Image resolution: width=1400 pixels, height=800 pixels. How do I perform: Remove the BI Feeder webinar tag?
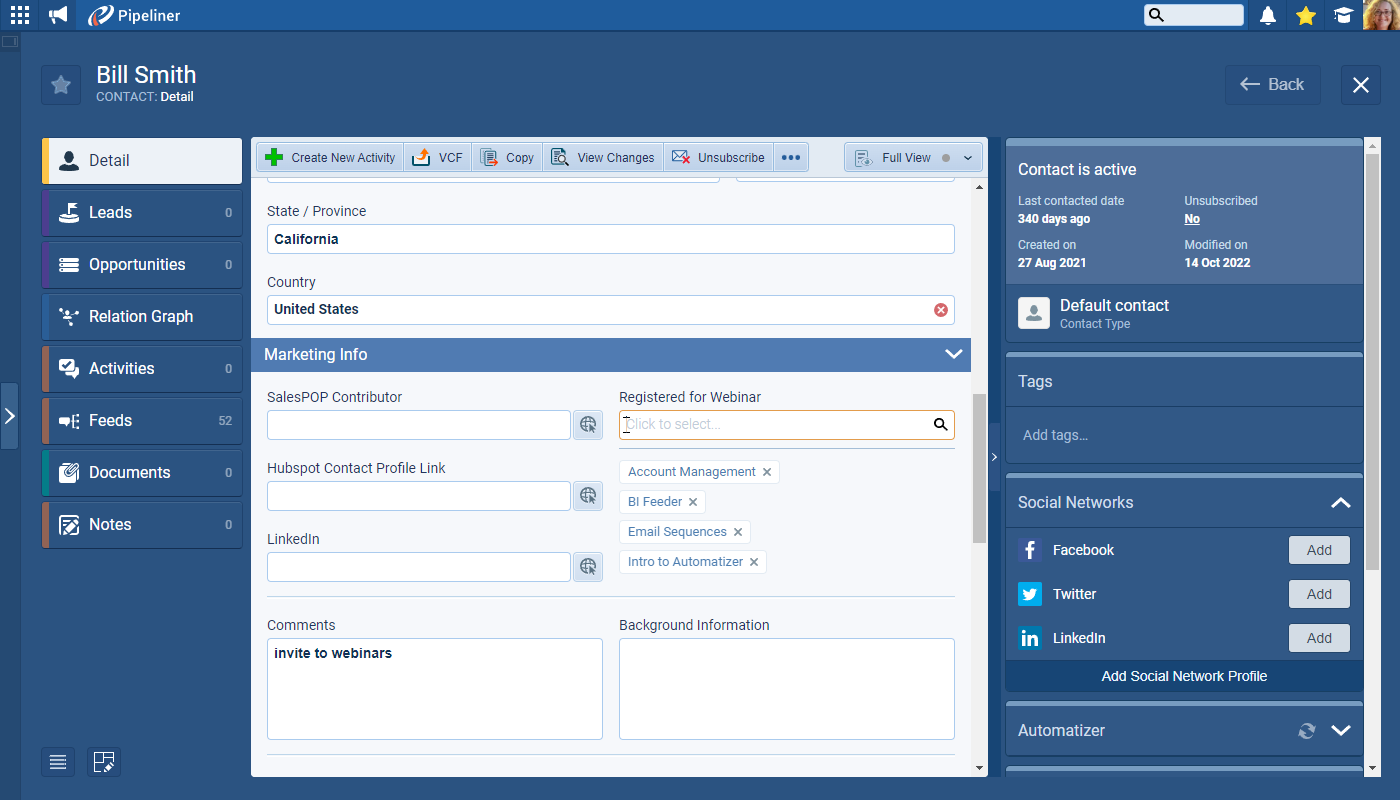[x=693, y=502]
